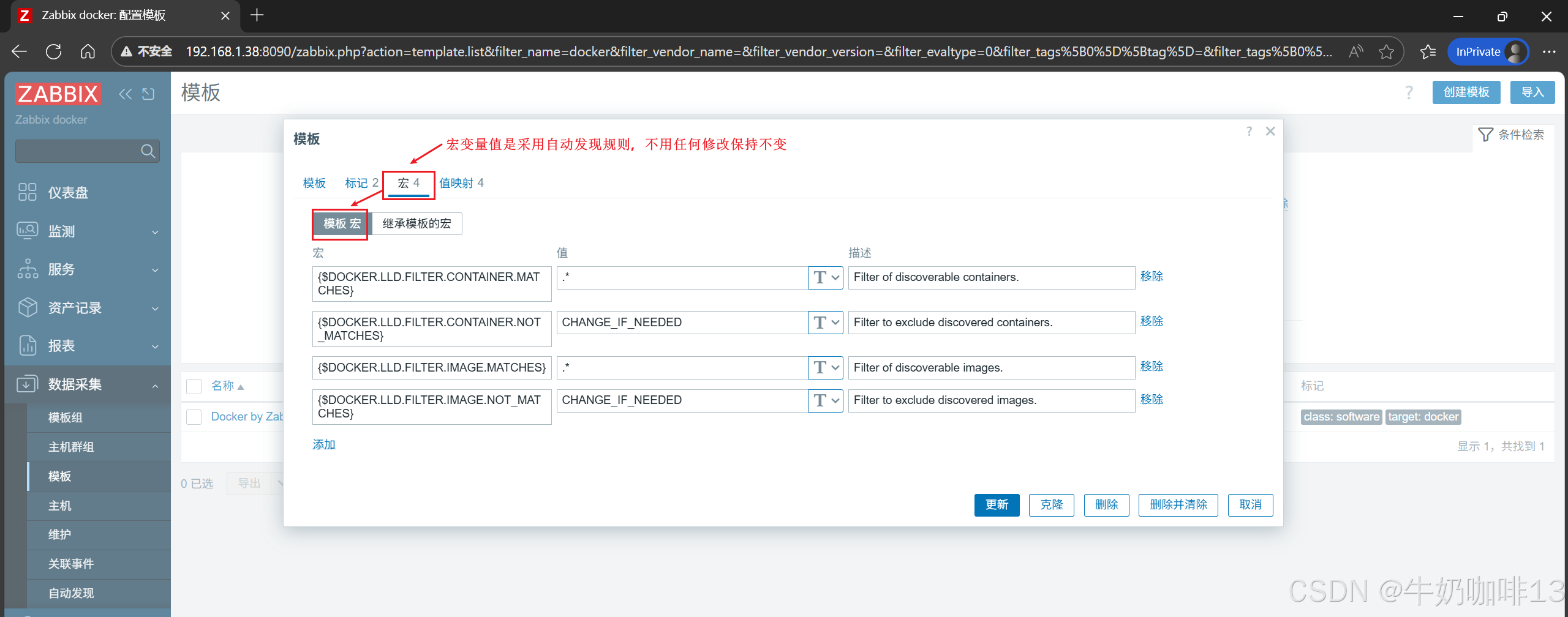Open value type dropdown for CONTAINER.MATCHES macro
The image size is (1568, 617).
(x=826, y=277)
